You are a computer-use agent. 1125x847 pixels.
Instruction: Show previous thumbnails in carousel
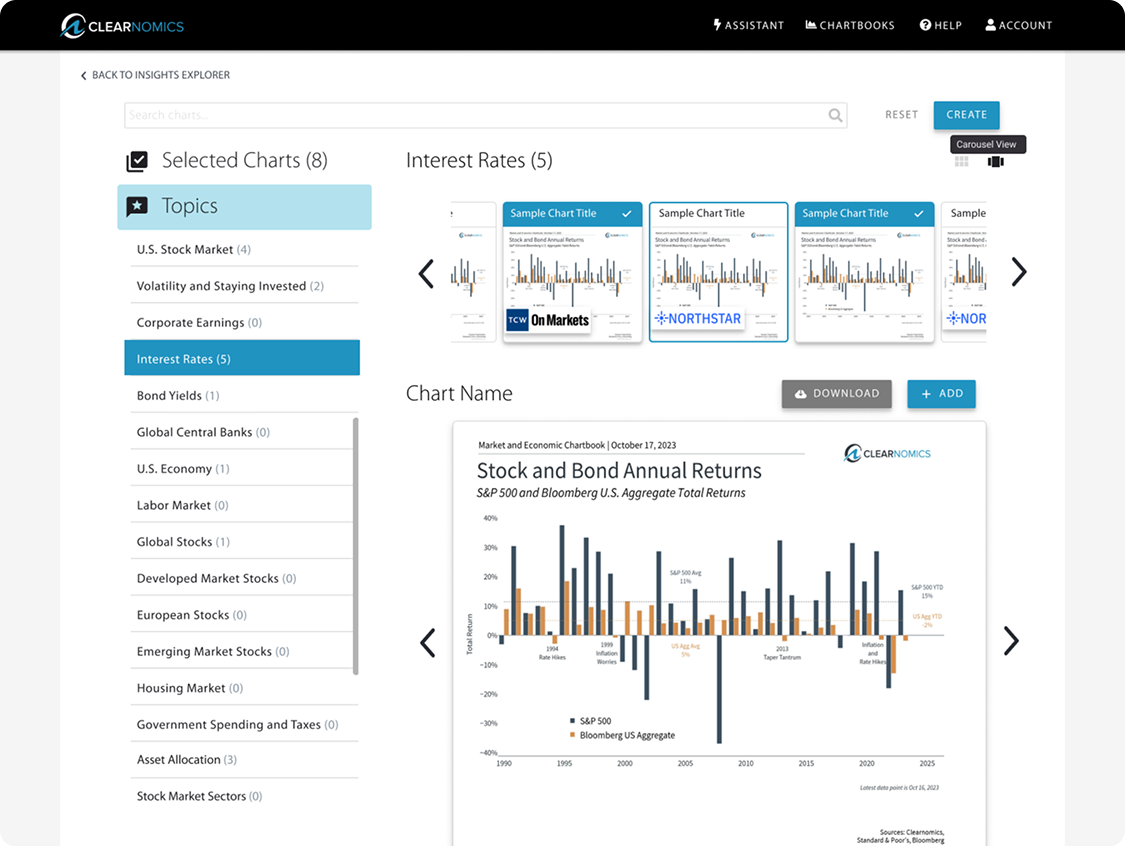[426, 273]
